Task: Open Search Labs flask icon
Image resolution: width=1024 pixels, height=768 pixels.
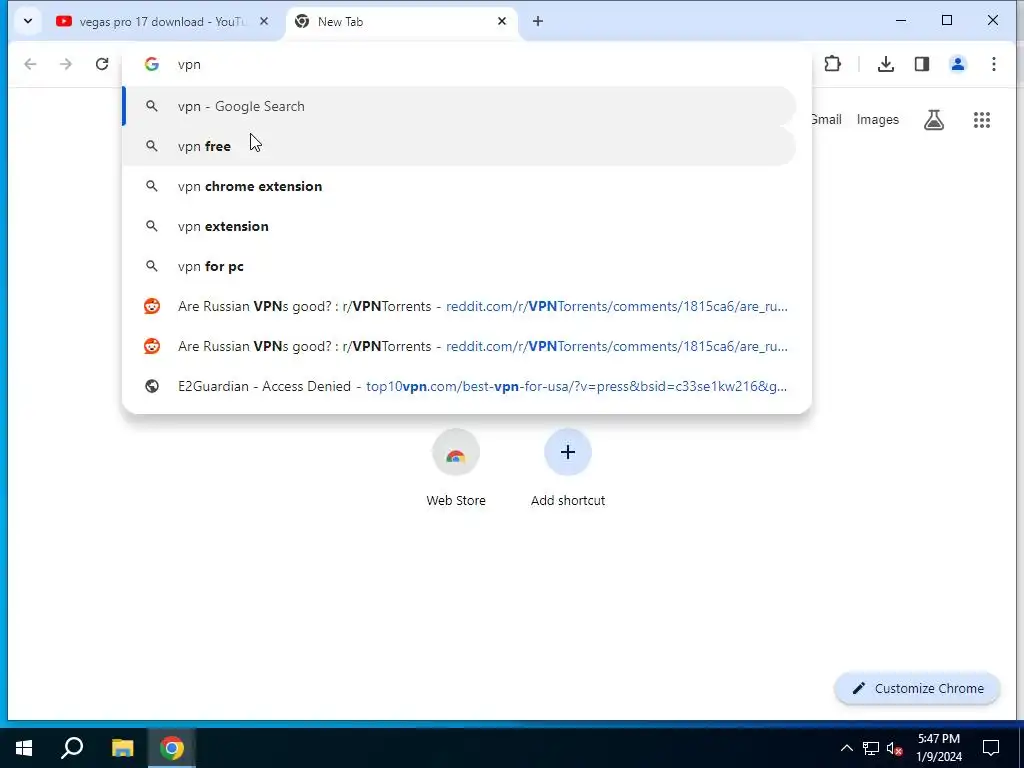Action: pyautogui.click(x=934, y=120)
